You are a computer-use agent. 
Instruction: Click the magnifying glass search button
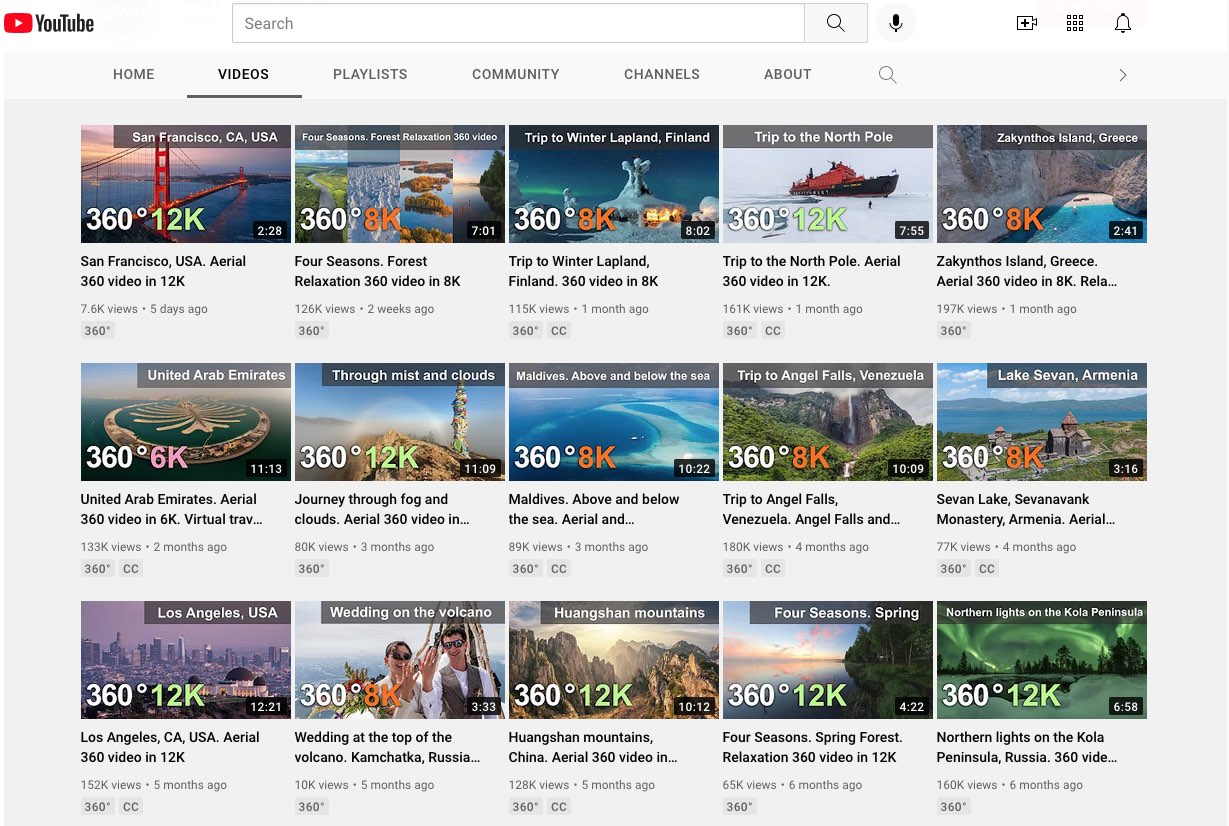coord(835,23)
